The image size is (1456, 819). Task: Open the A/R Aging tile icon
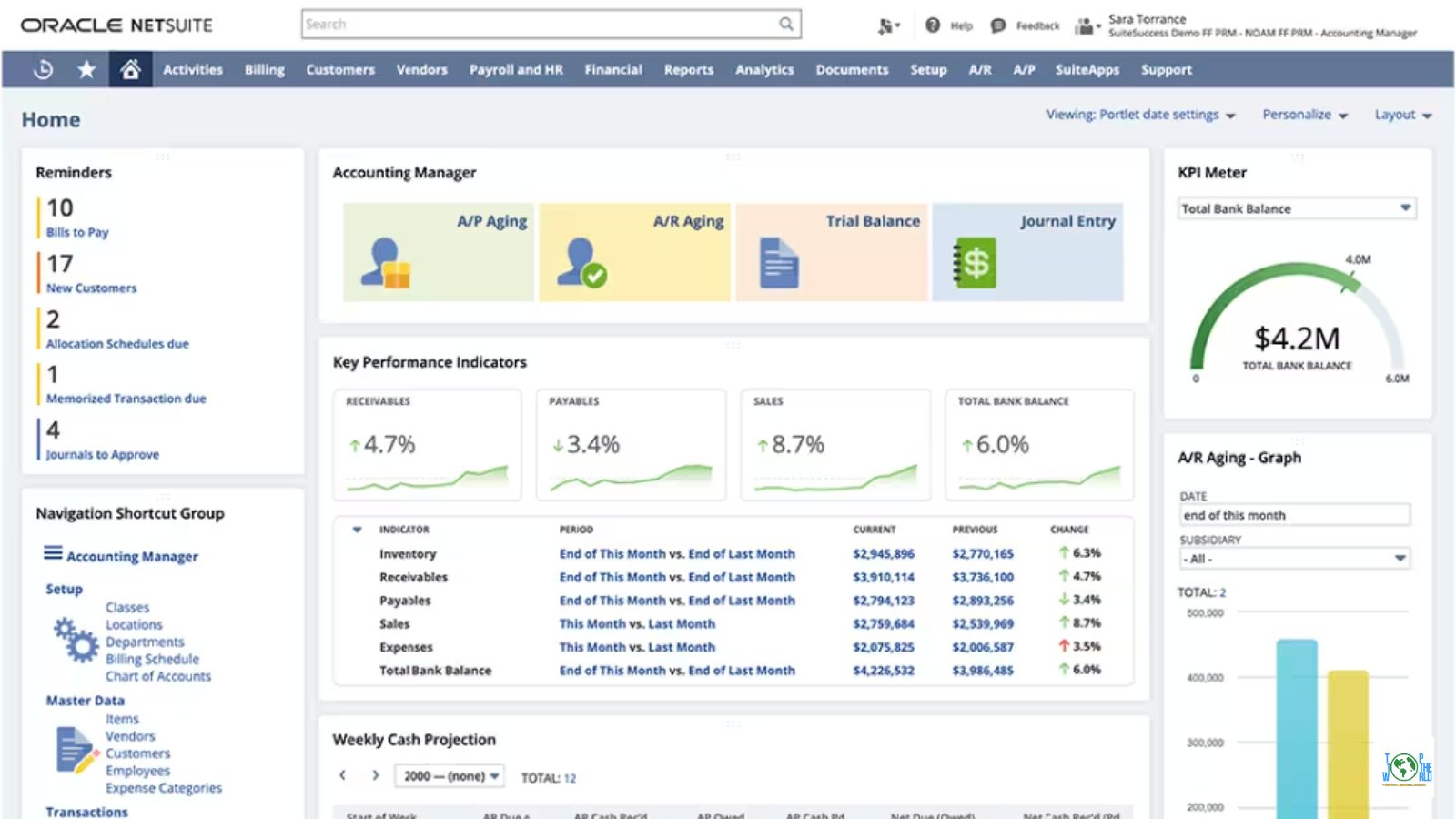[582, 263]
